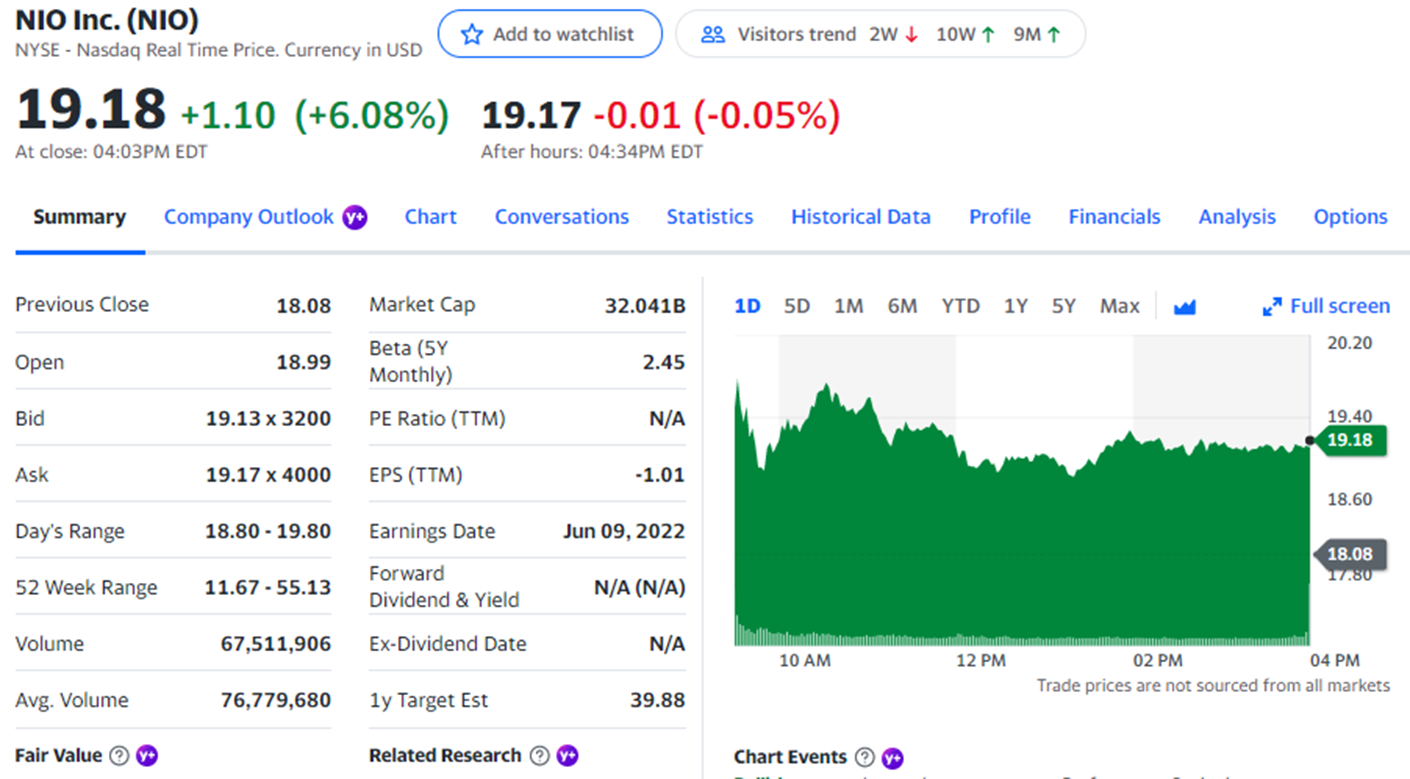Click the 2W visitors trend label
The image size is (1410, 779).
point(883,34)
